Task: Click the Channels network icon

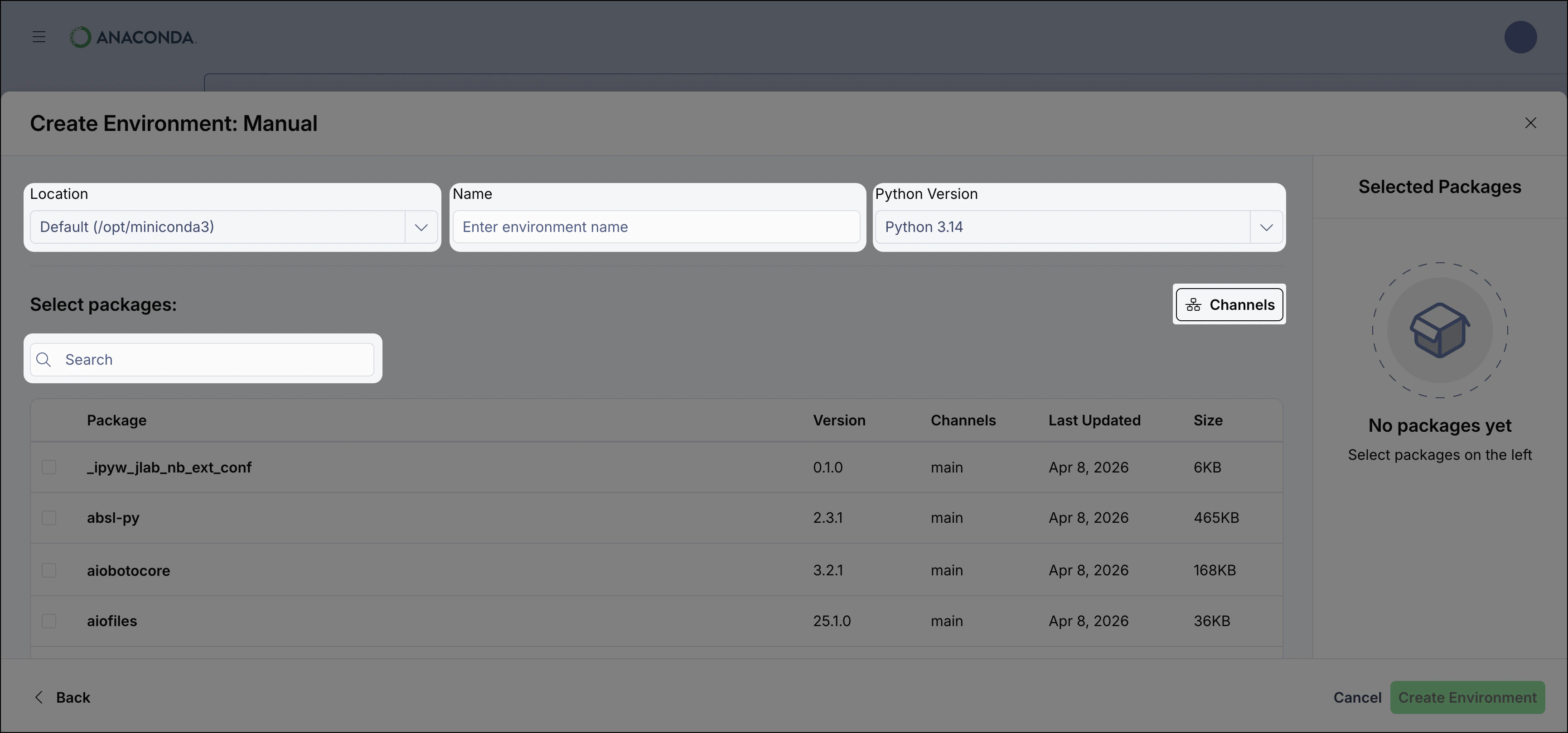Action: [x=1194, y=305]
